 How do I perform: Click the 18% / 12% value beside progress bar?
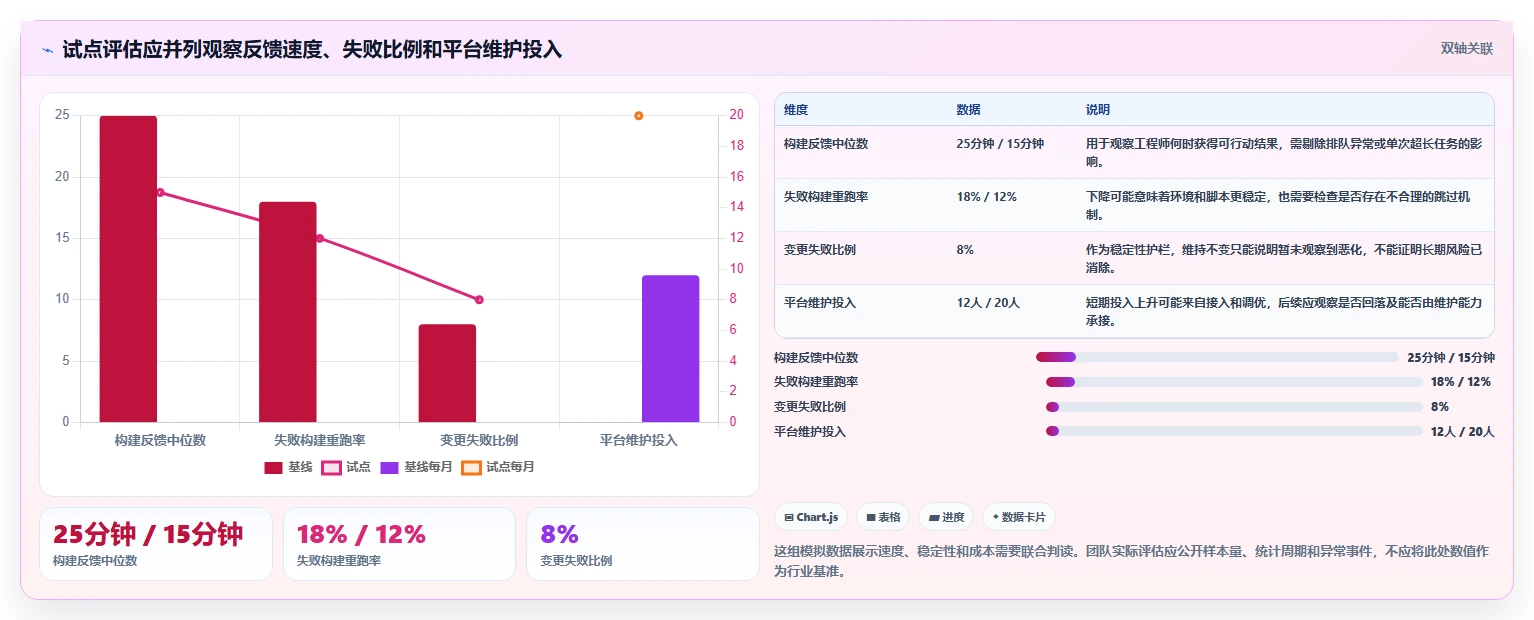pyautogui.click(x=1461, y=382)
